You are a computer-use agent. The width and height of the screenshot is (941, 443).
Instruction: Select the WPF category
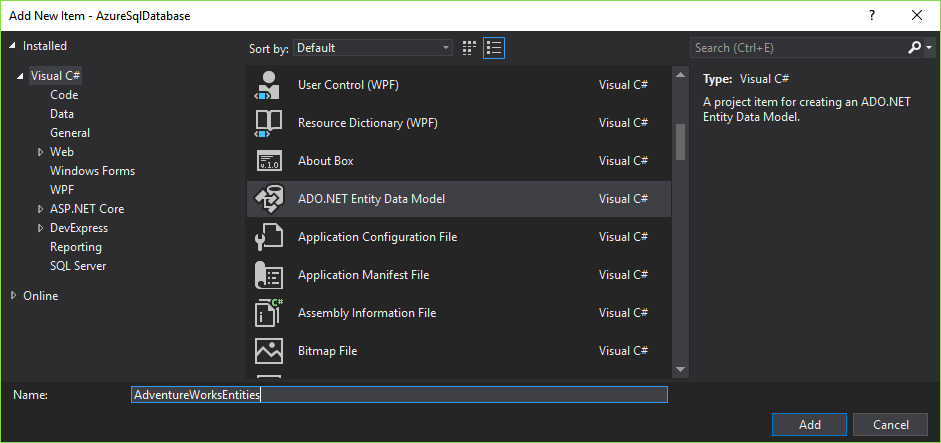click(x=62, y=190)
